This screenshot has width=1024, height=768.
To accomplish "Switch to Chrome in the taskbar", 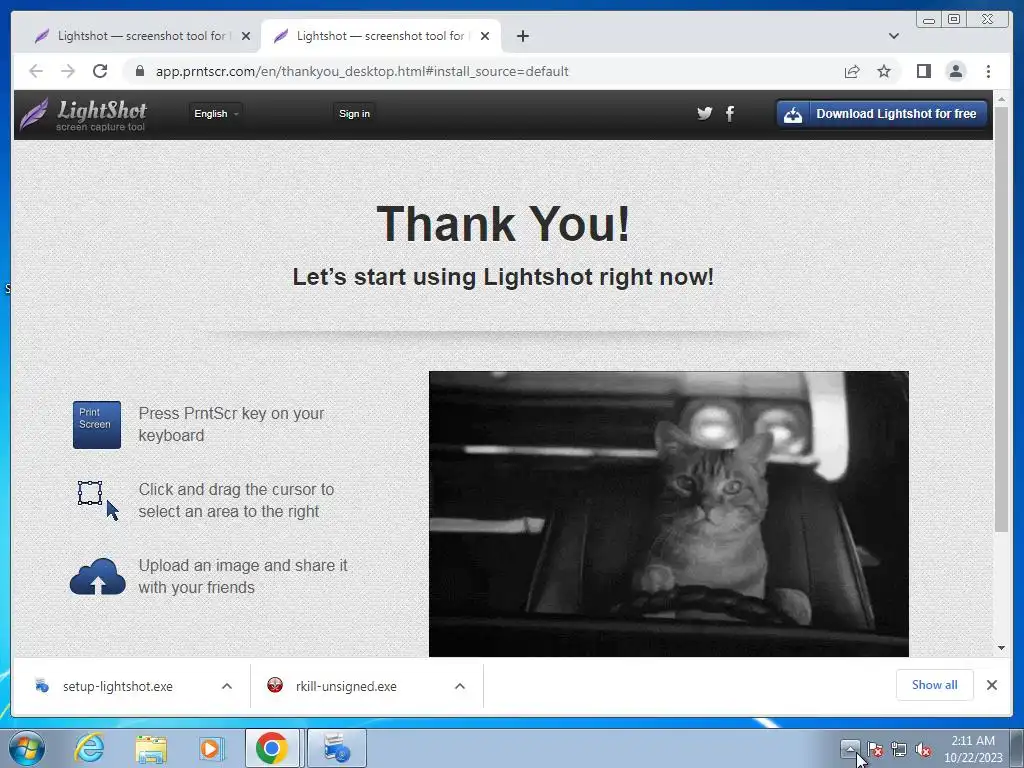I will tap(272, 748).
